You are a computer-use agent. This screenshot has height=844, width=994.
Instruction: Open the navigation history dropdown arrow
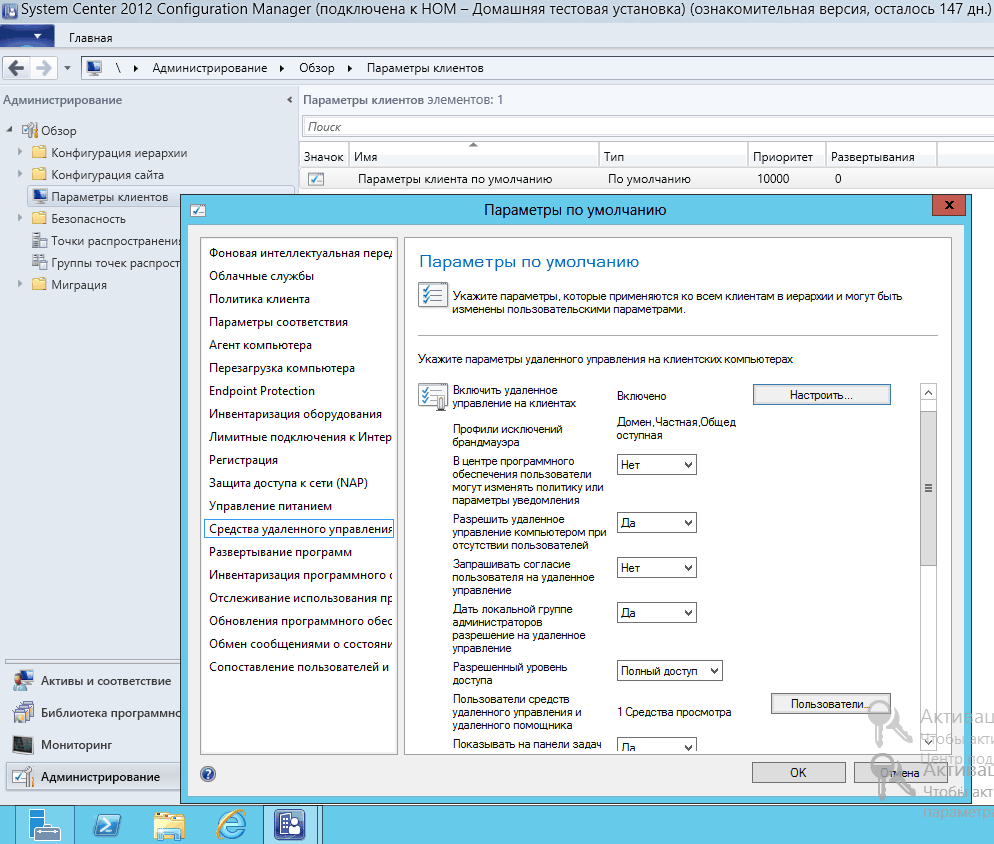pos(67,68)
